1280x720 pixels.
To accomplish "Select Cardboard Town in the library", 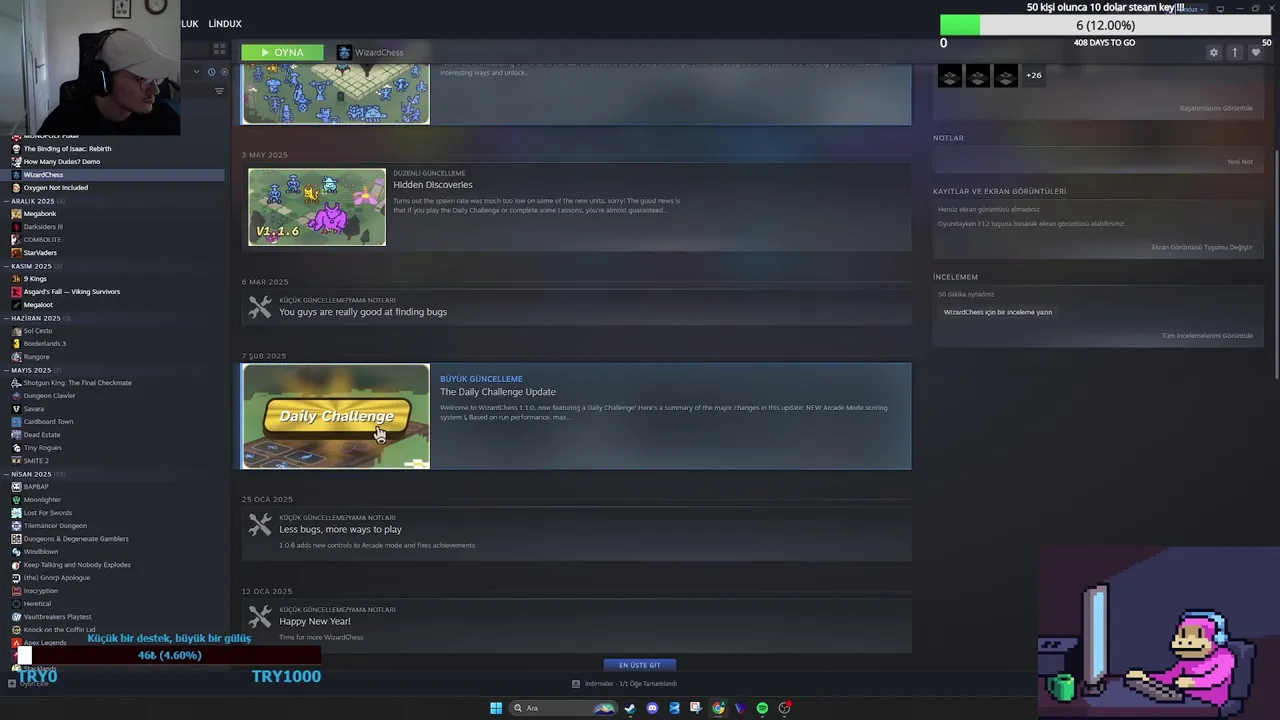I will (x=48, y=422).
